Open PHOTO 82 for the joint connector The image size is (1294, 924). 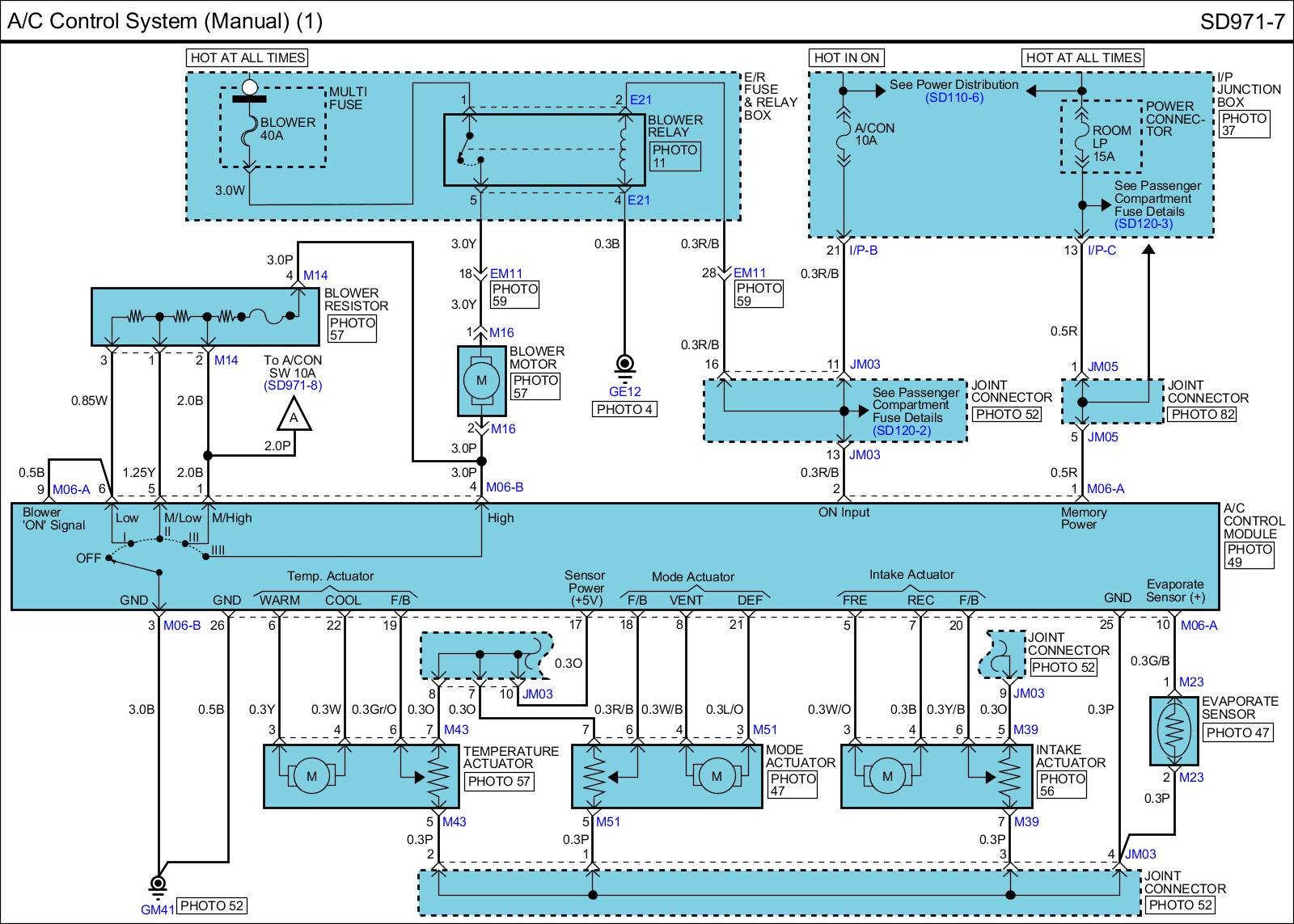[x=1203, y=414]
